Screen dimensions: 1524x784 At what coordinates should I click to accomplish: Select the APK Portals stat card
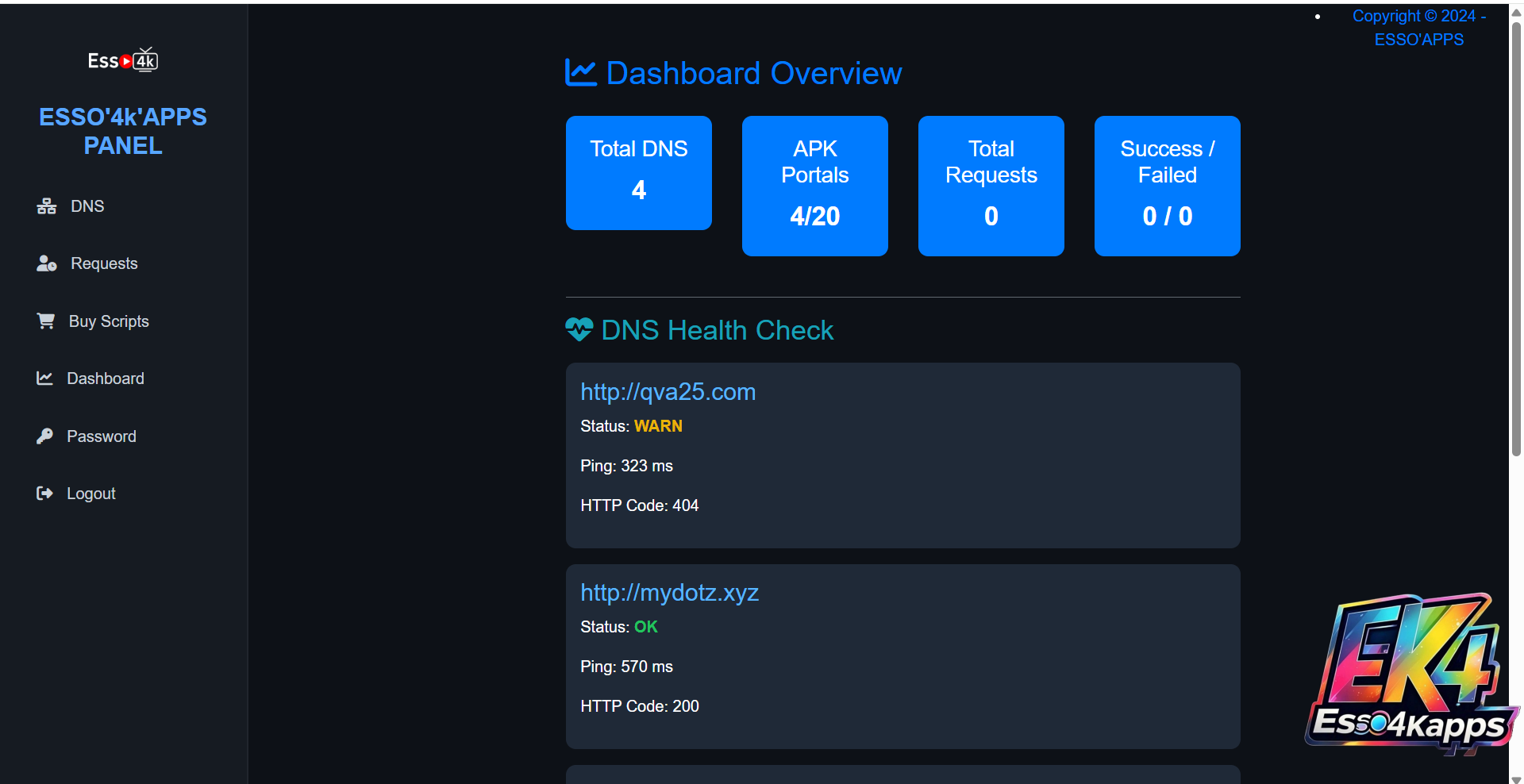(x=814, y=186)
